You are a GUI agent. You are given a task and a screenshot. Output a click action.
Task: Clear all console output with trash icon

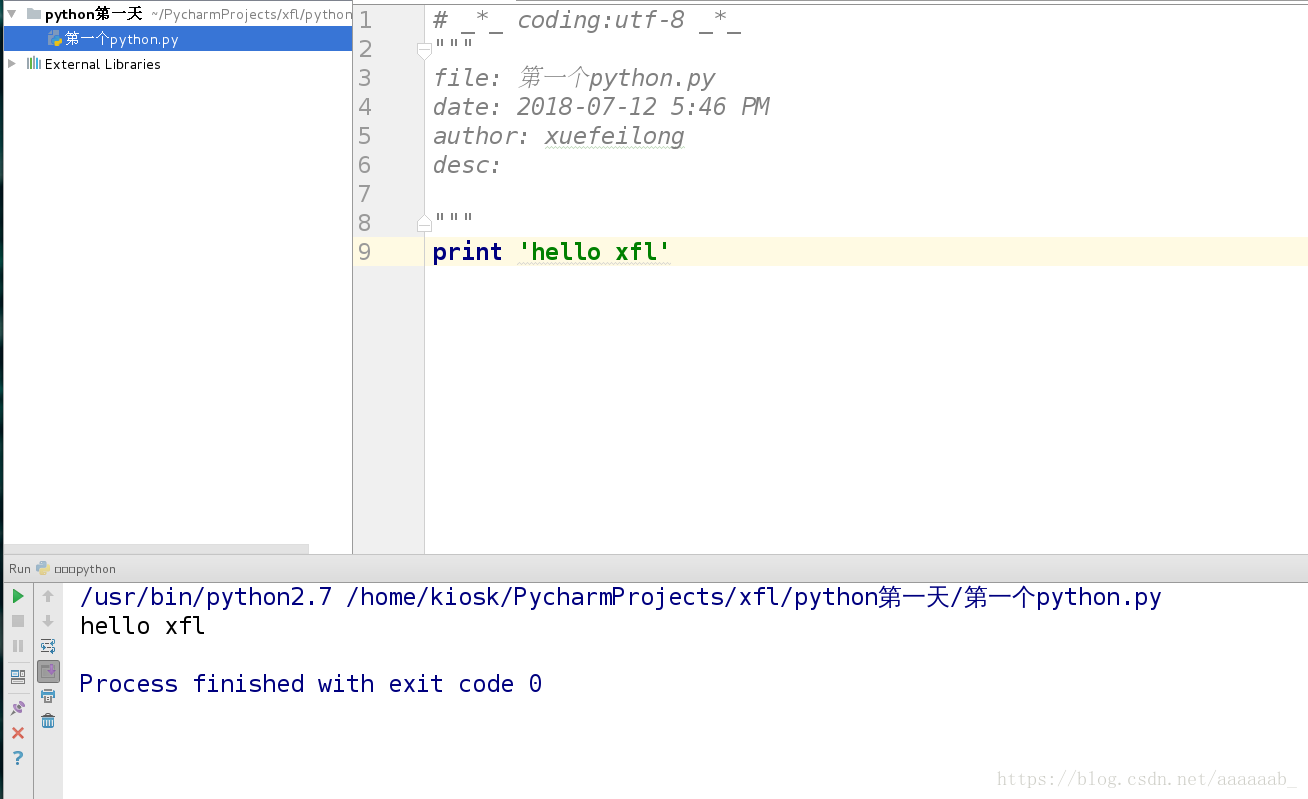pos(48,721)
